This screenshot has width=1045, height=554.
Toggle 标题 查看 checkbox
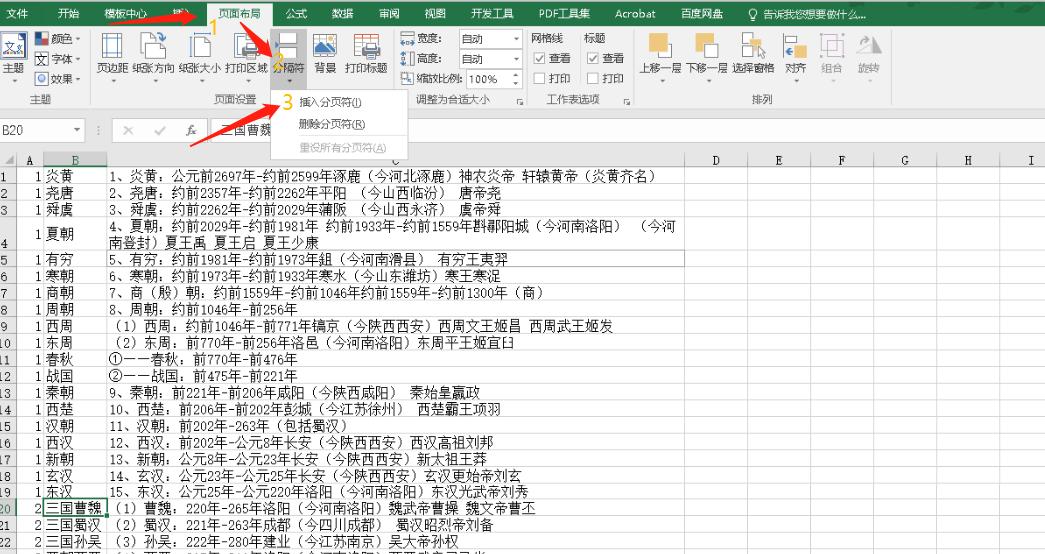coord(592,59)
